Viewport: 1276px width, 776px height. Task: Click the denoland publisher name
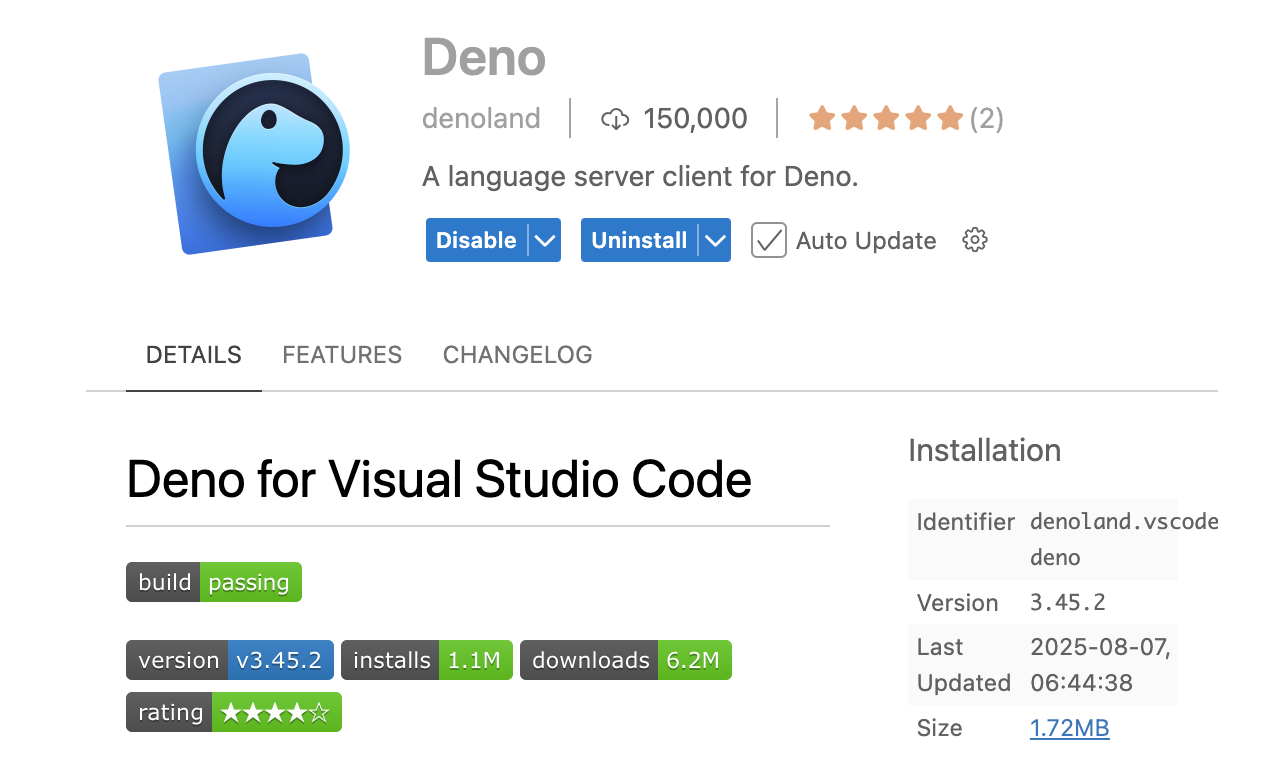[481, 119]
